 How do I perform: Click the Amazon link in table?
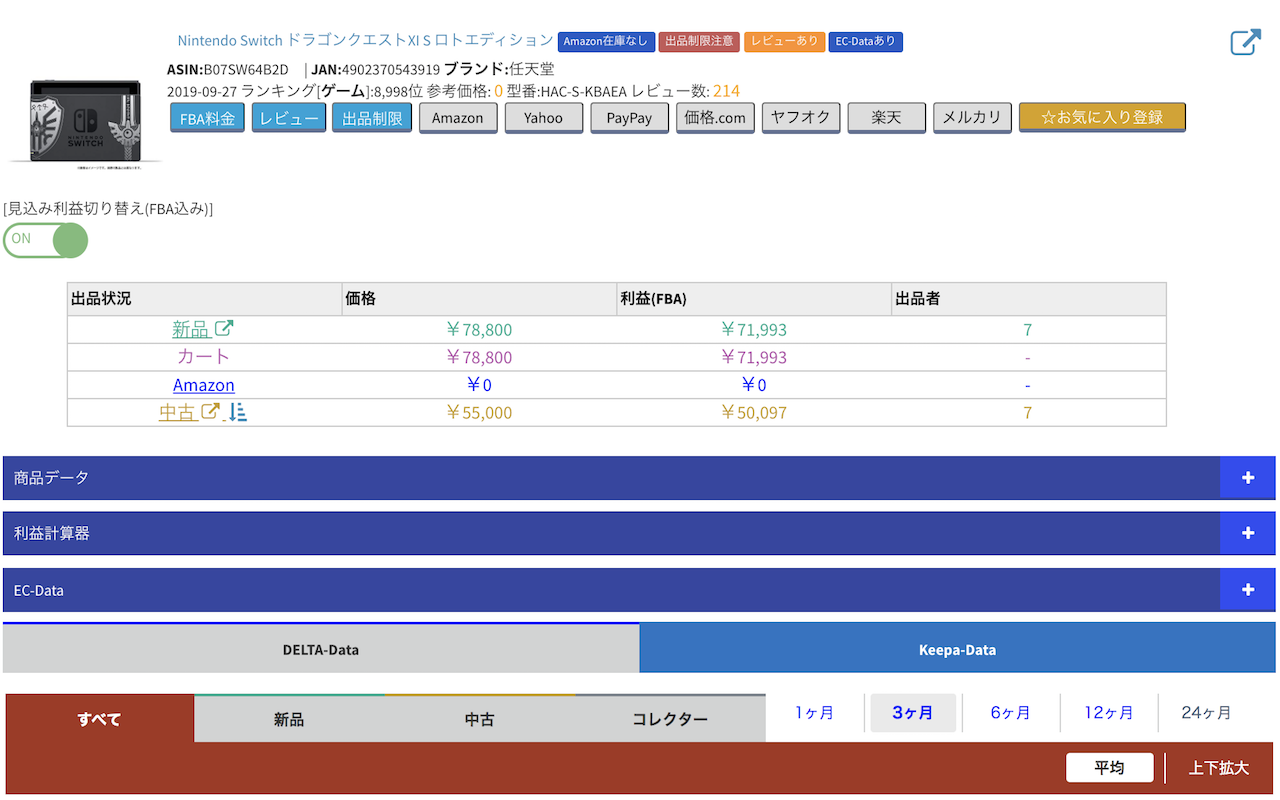click(x=204, y=385)
